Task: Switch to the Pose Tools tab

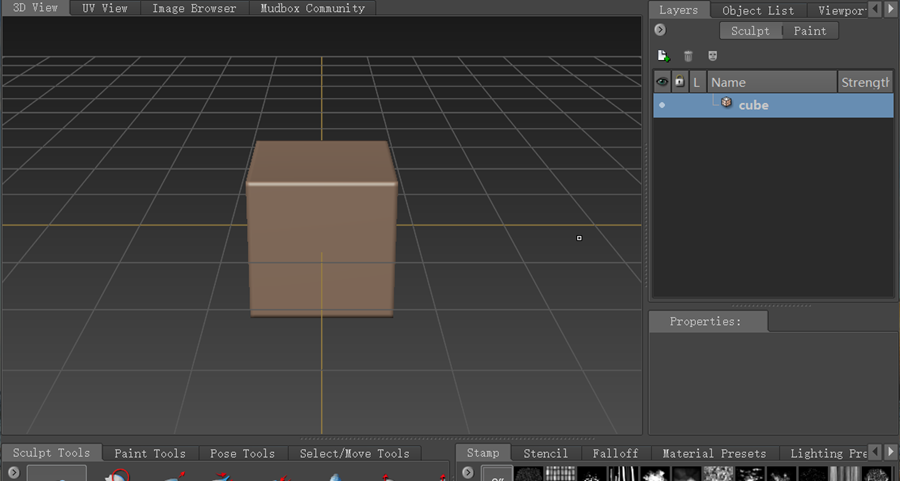Action: point(242,453)
